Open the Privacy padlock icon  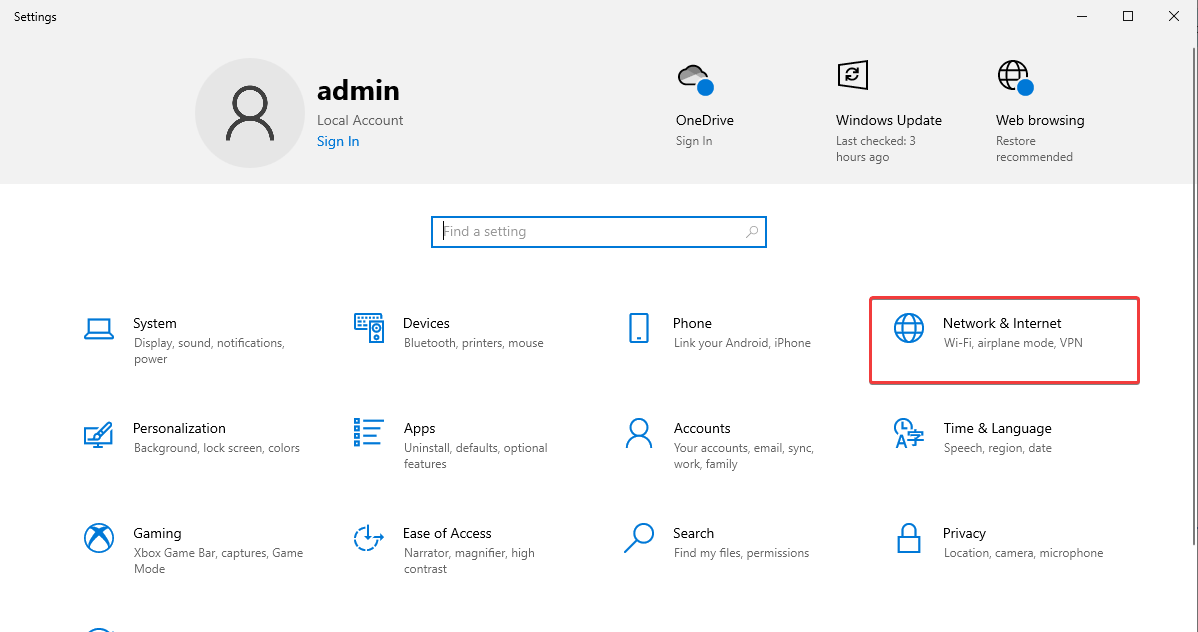(x=908, y=538)
